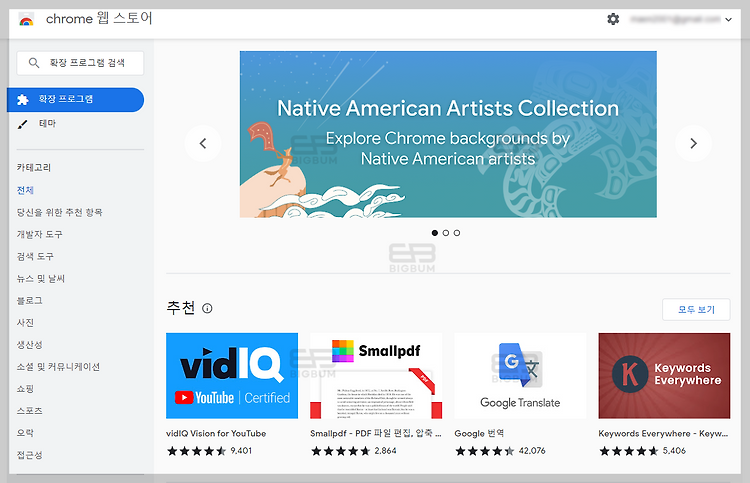This screenshot has width=750, height=483.
Task: Click the magnifier icon in search box
Action: point(33,63)
